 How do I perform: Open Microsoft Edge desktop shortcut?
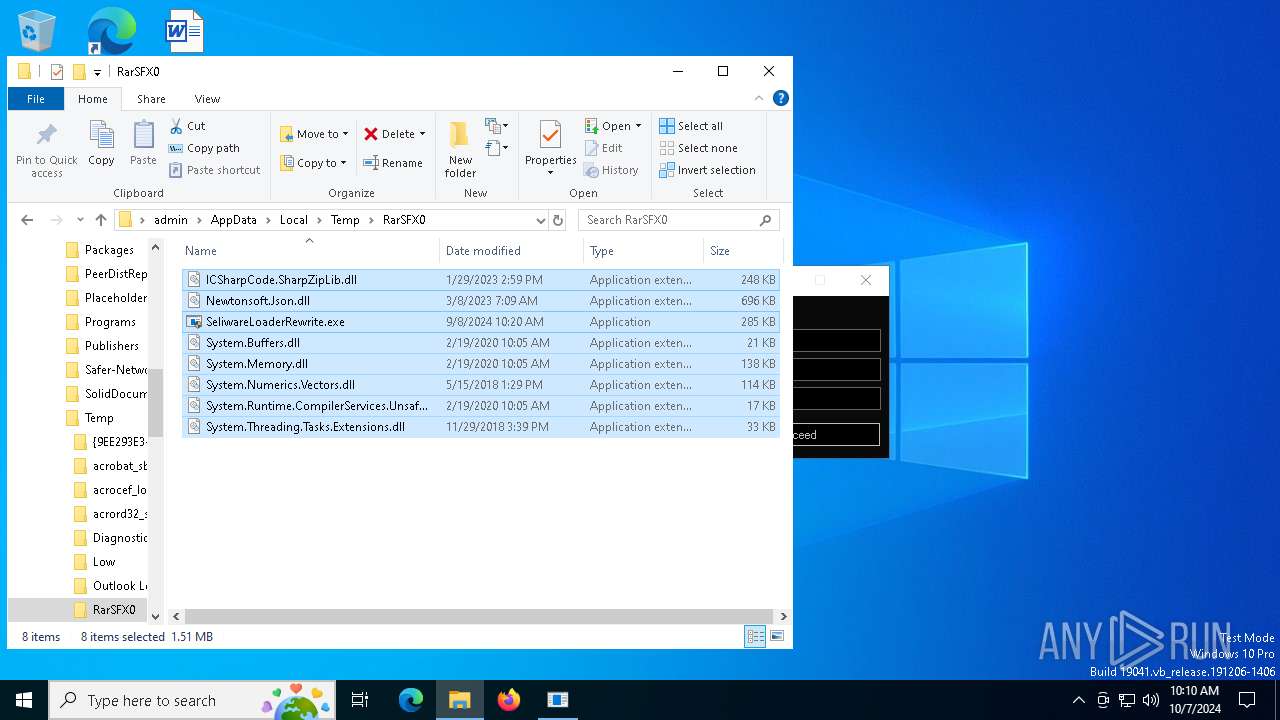click(111, 31)
